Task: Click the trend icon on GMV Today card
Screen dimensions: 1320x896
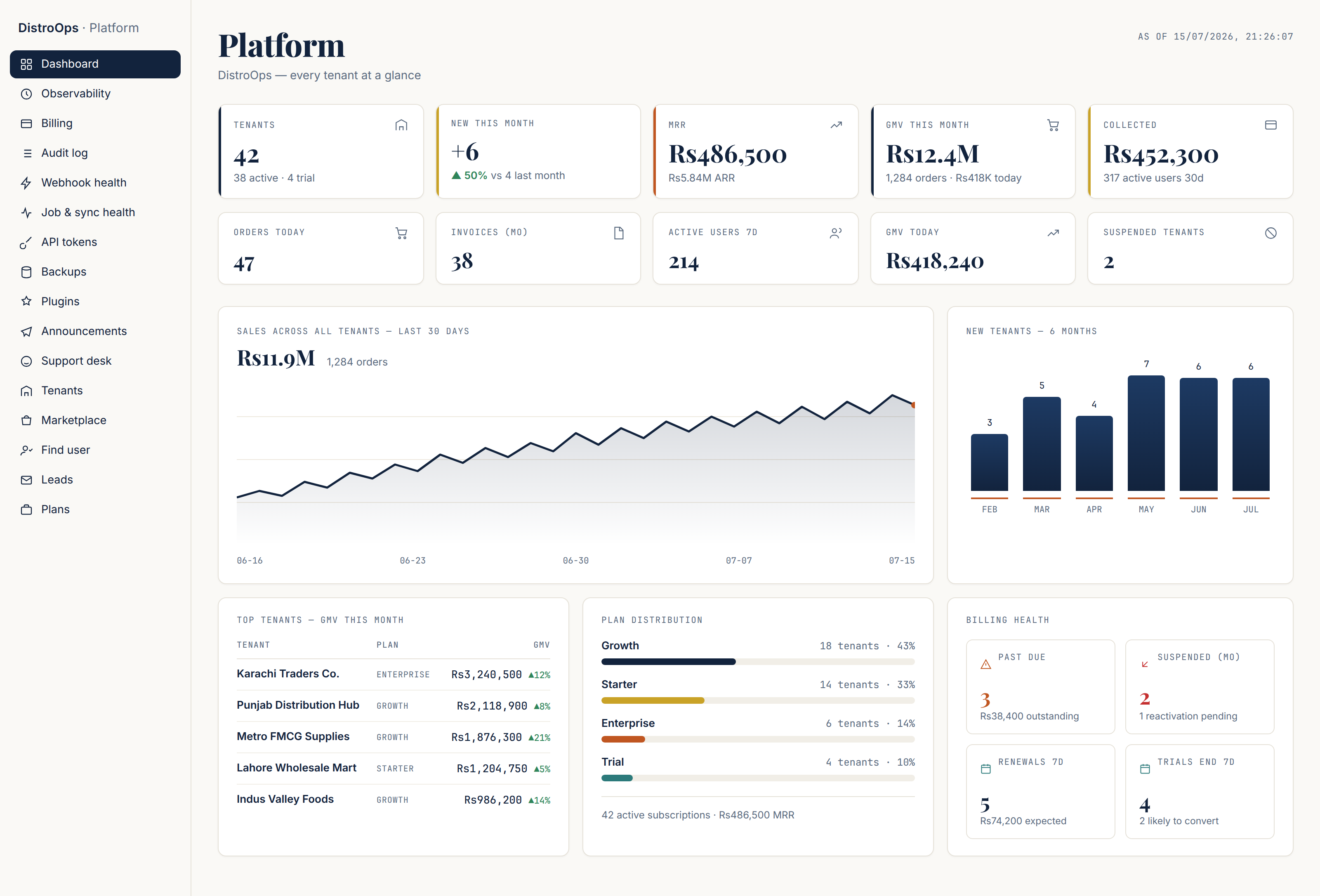Action: coord(1053,233)
